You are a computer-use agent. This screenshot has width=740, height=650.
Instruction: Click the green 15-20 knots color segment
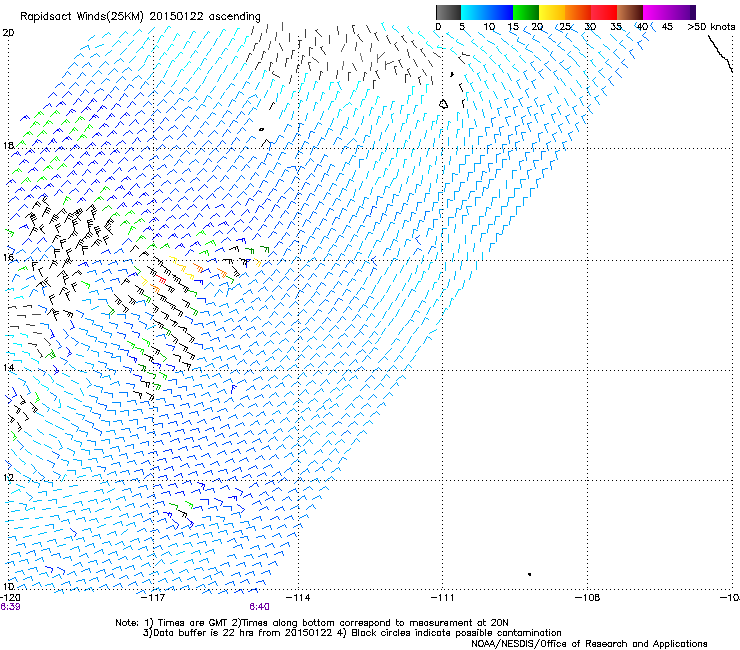526,12
